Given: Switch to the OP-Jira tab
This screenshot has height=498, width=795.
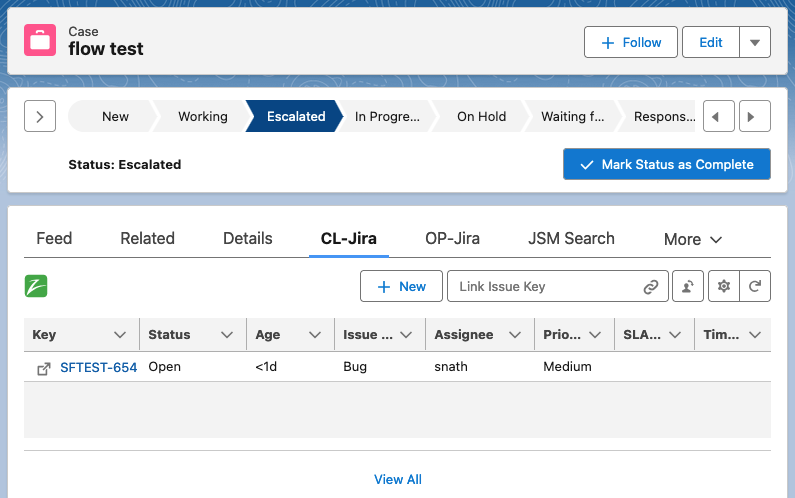Looking at the screenshot, I should 452,238.
